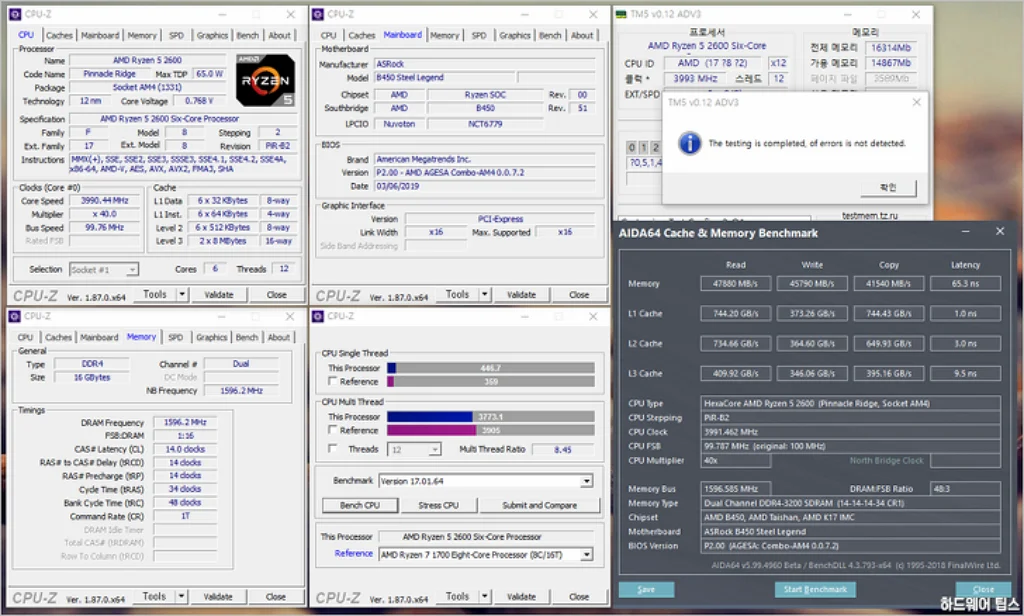Click the Reference link in Bench window
Screen dimensions: 1024x616
point(353,553)
